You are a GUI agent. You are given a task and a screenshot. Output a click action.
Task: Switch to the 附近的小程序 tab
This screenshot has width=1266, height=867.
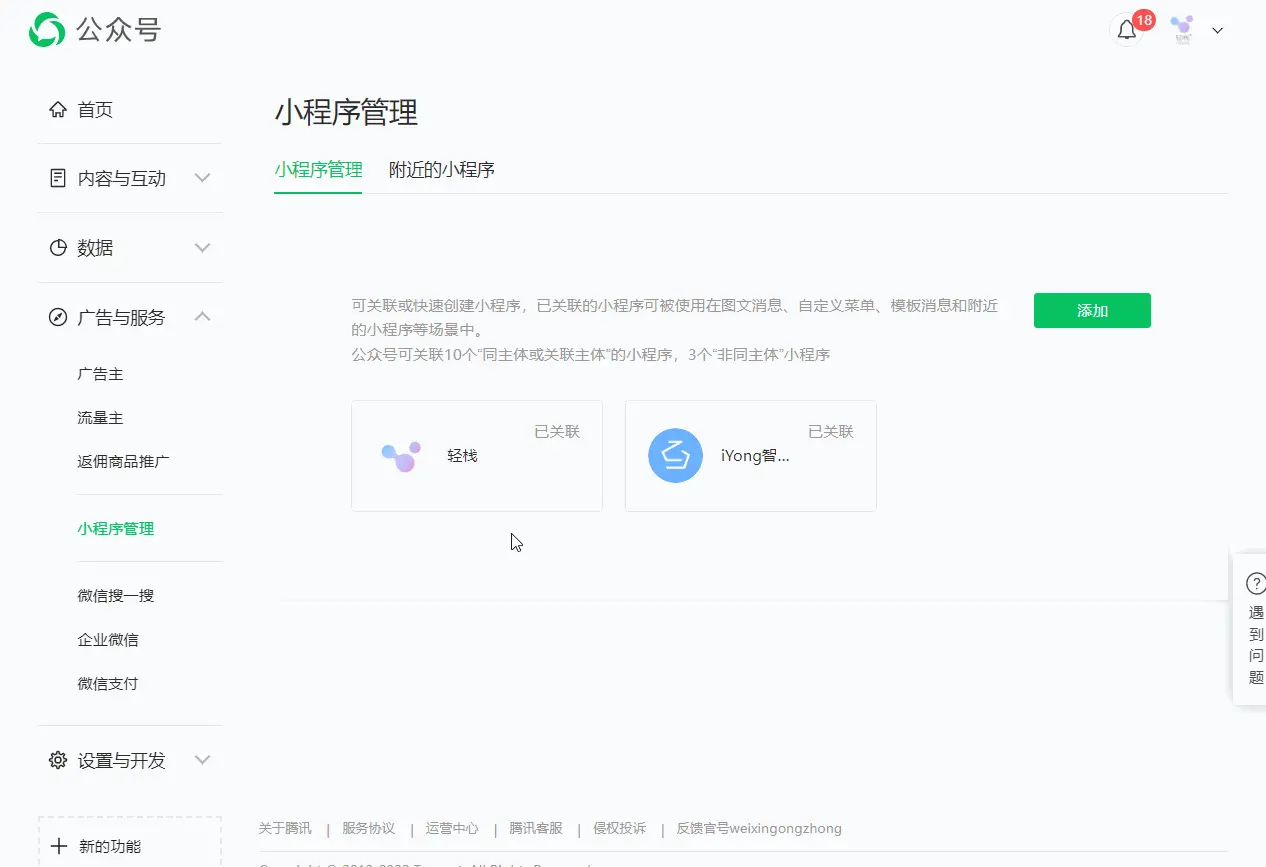click(442, 170)
